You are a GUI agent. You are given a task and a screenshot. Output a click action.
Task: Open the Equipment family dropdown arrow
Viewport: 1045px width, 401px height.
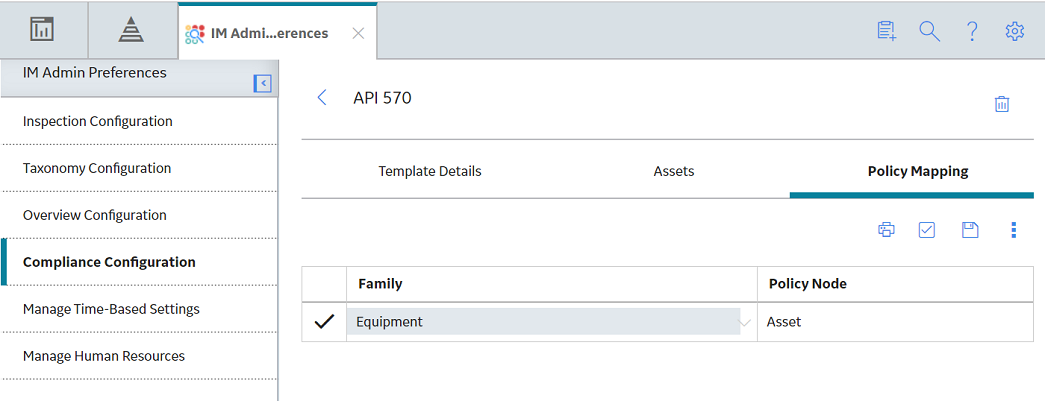point(745,323)
